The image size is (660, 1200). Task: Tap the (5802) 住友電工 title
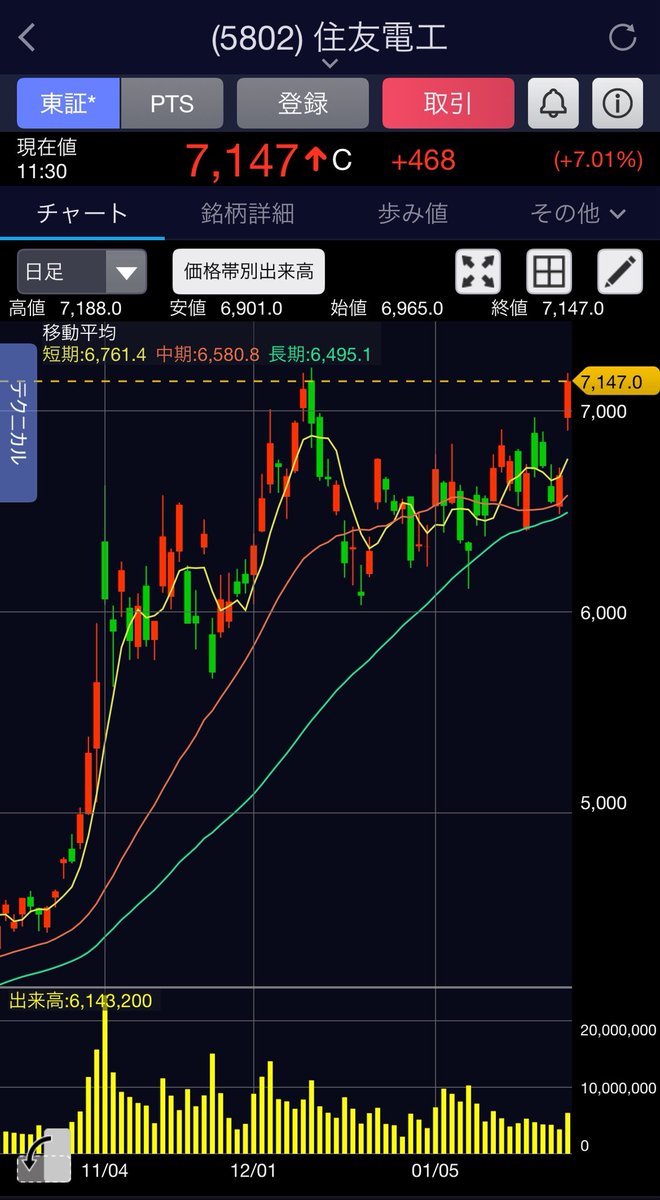coord(330,37)
